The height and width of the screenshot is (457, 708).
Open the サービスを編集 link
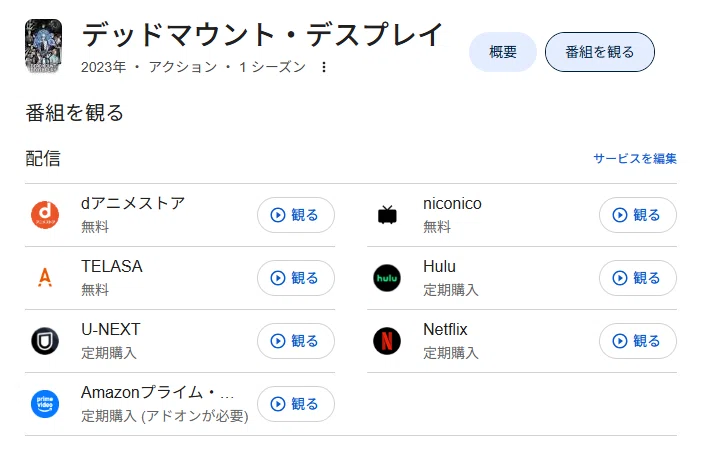tap(635, 159)
